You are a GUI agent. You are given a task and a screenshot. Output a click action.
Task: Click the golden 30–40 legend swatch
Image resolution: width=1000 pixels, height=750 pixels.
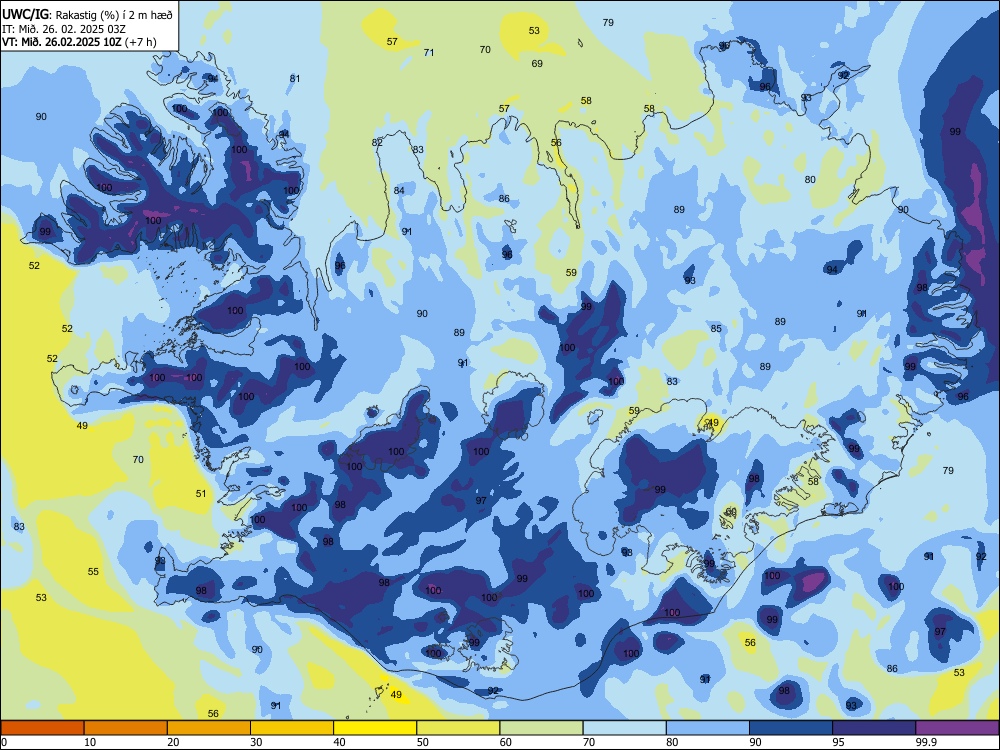click(x=292, y=728)
